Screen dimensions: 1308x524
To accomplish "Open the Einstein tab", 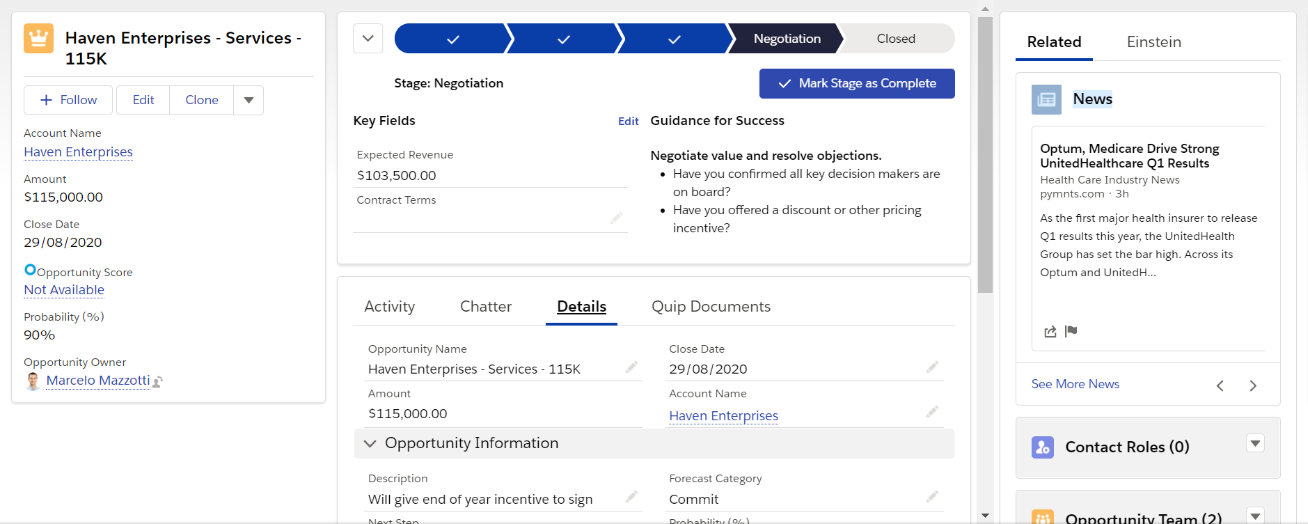I will (x=1153, y=42).
